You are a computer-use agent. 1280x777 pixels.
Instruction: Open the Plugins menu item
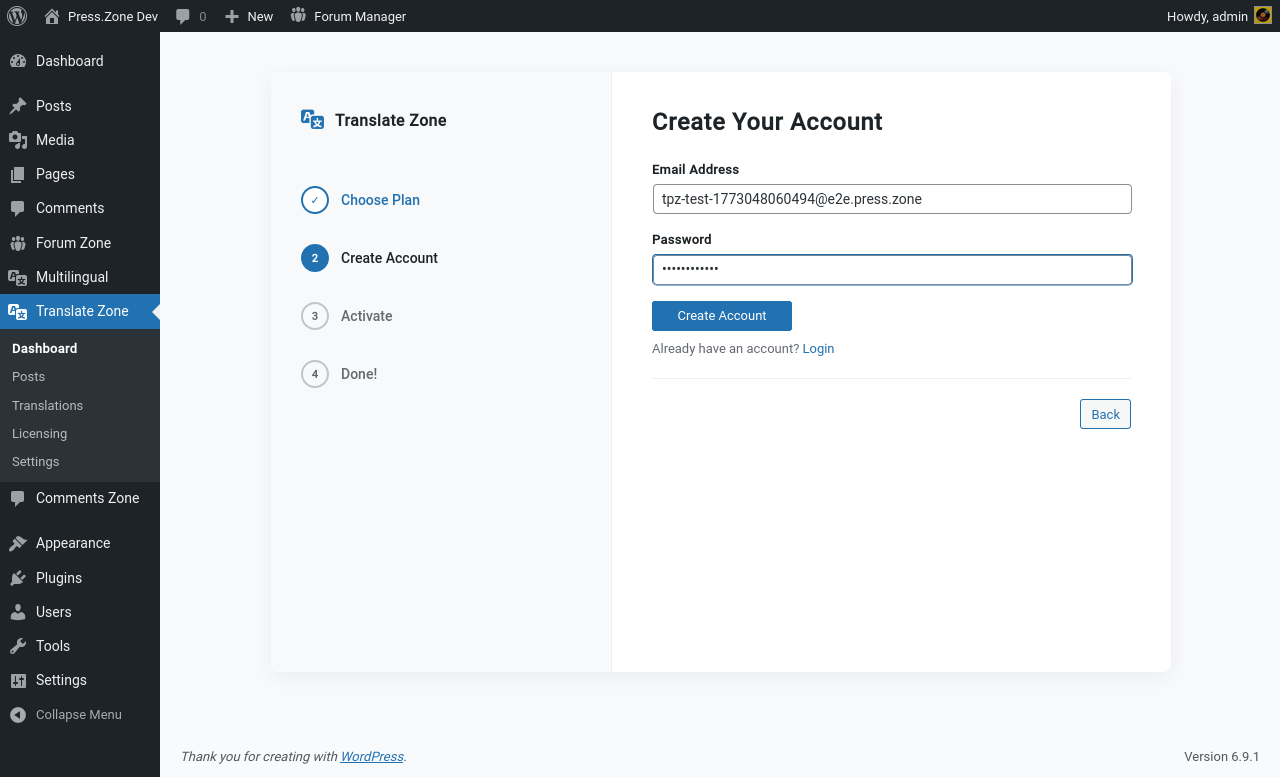[80, 578]
